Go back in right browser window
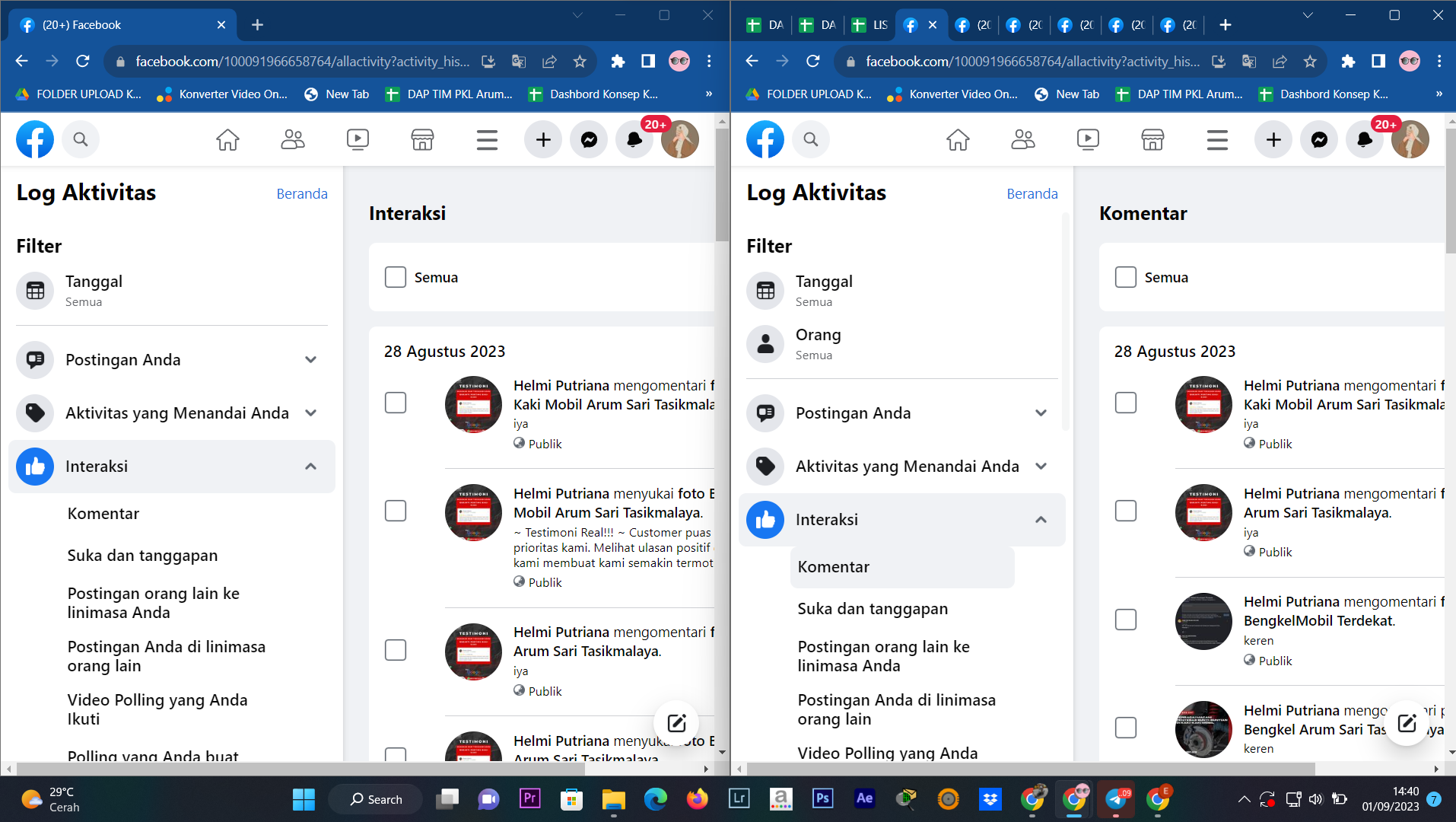Screen dimensions: 1456x822 click(752, 62)
